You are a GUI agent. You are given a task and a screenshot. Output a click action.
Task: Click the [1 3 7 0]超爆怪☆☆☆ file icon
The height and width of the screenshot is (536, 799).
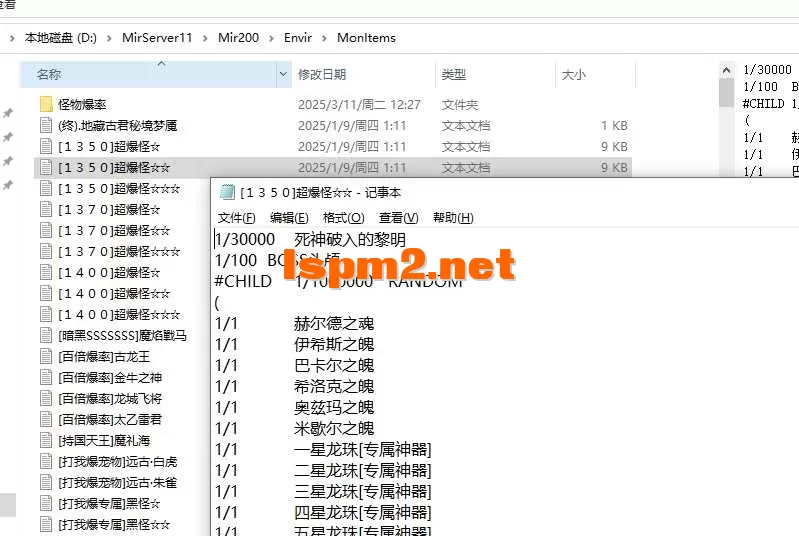pyautogui.click(x=46, y=251)
